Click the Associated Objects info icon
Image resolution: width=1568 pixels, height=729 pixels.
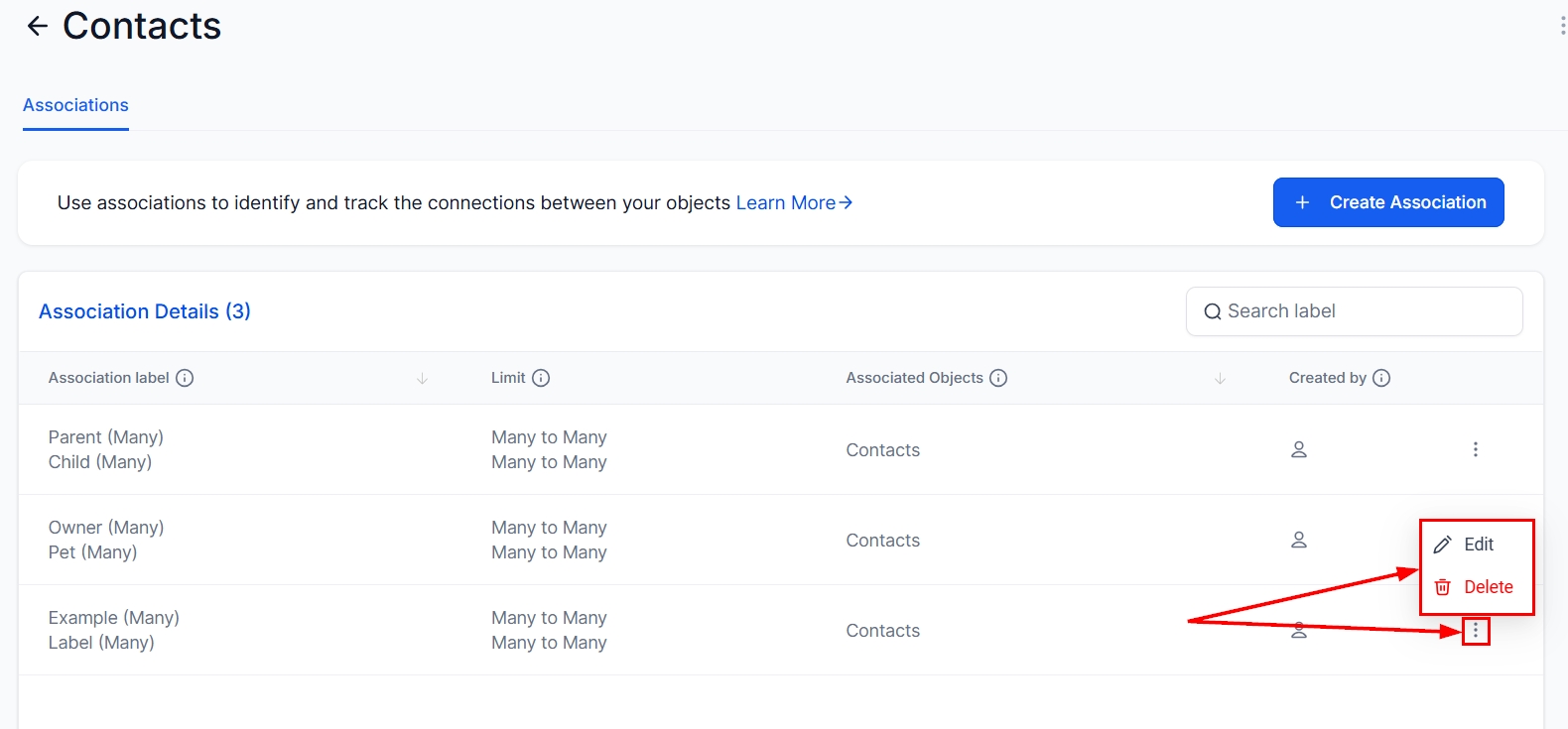998,378
